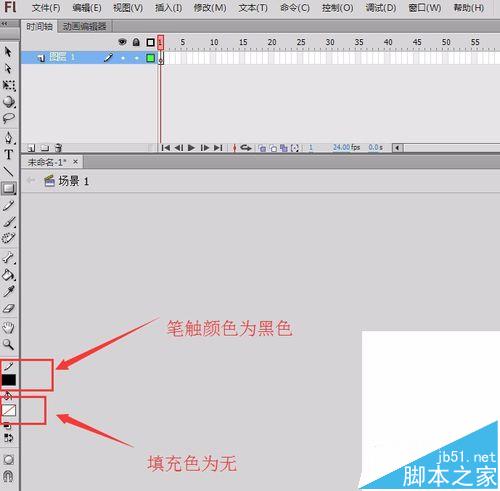500x491 pixels.
Task: Toggle show/hide all layers eye icon
Action: point(122,42)
